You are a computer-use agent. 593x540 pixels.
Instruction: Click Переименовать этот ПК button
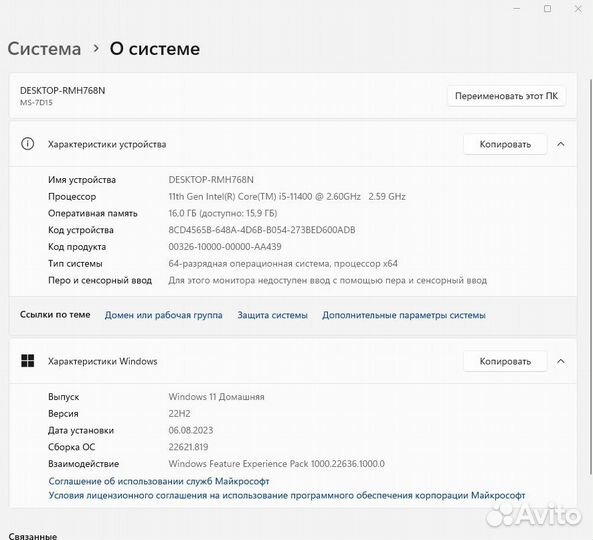[x=506, y=96]
